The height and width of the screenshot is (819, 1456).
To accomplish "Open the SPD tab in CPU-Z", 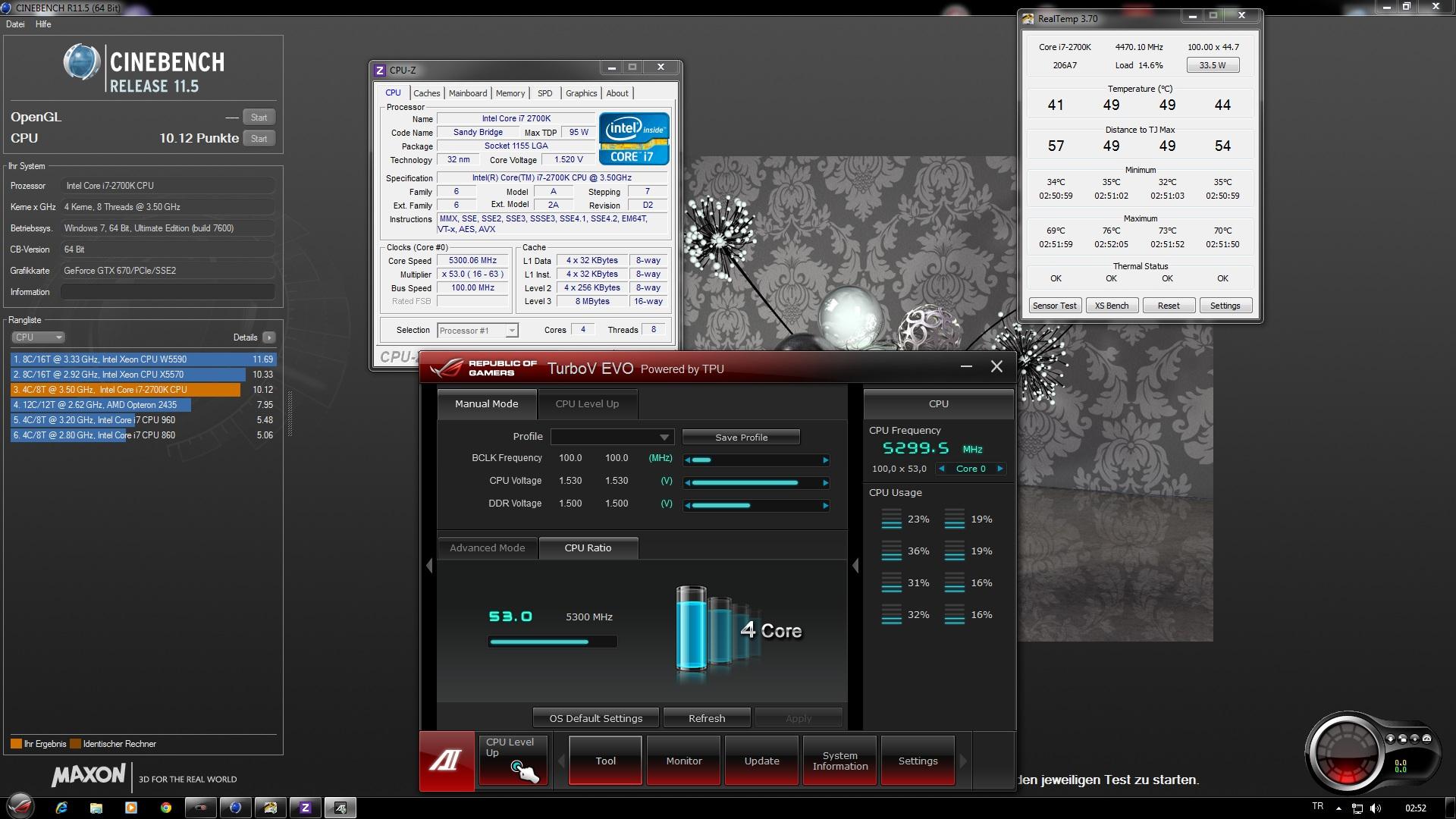I will 545,93.
